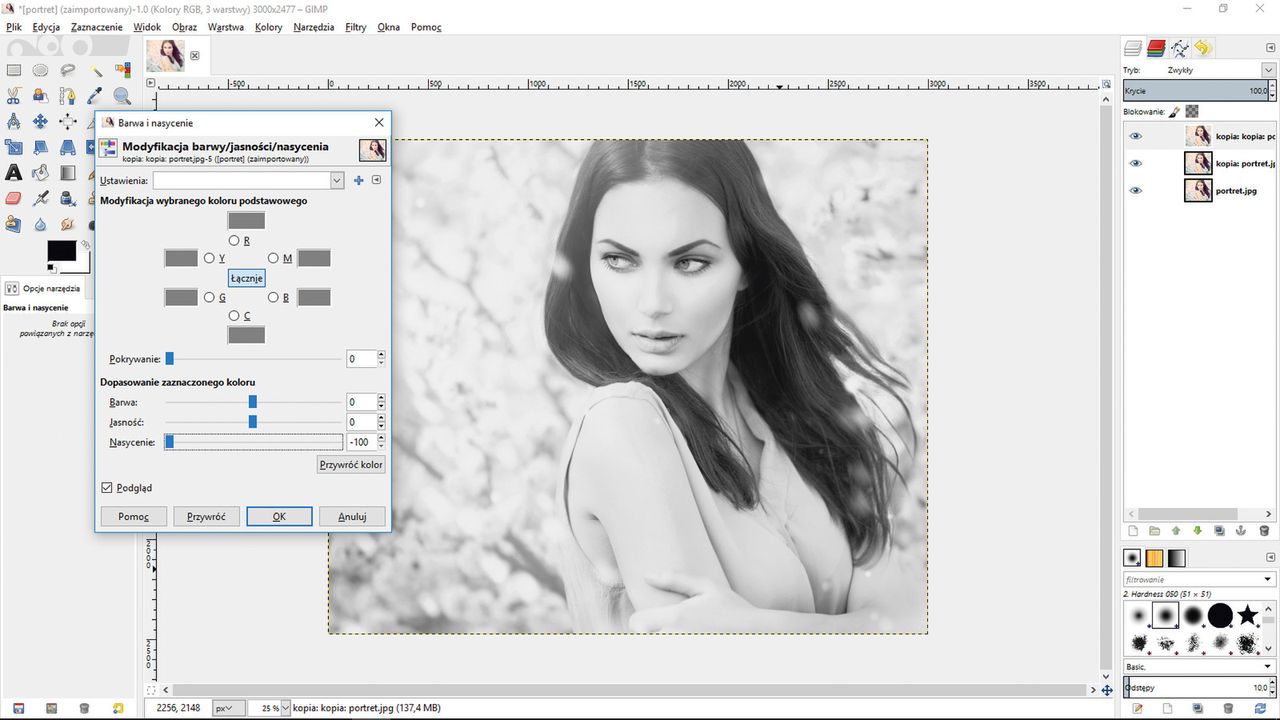Duplicate the layer in Layers panel
The width and height of the screenshot is (1280, 720).
(1219, 531)
